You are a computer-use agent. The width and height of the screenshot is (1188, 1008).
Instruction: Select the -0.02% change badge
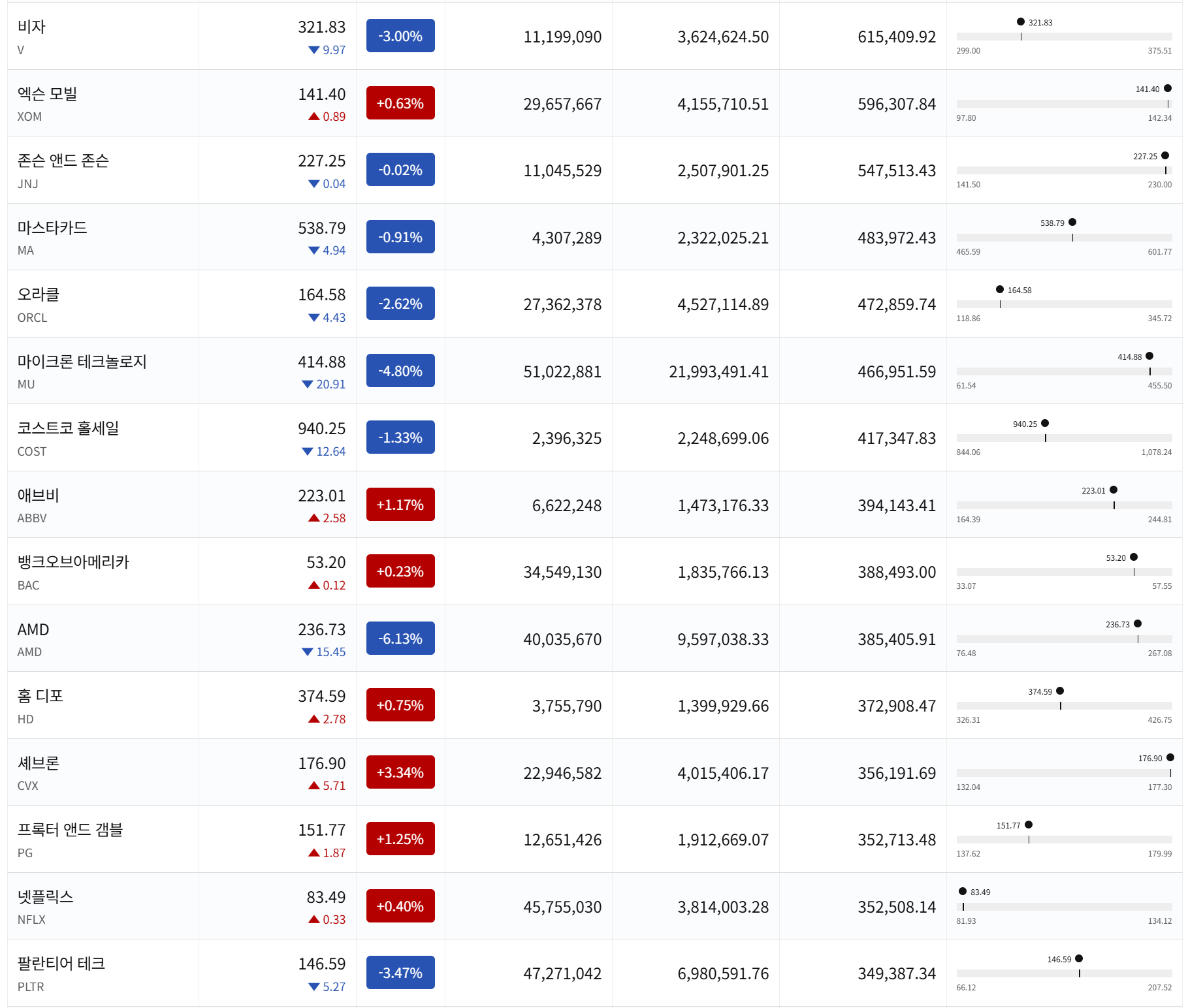400,170
